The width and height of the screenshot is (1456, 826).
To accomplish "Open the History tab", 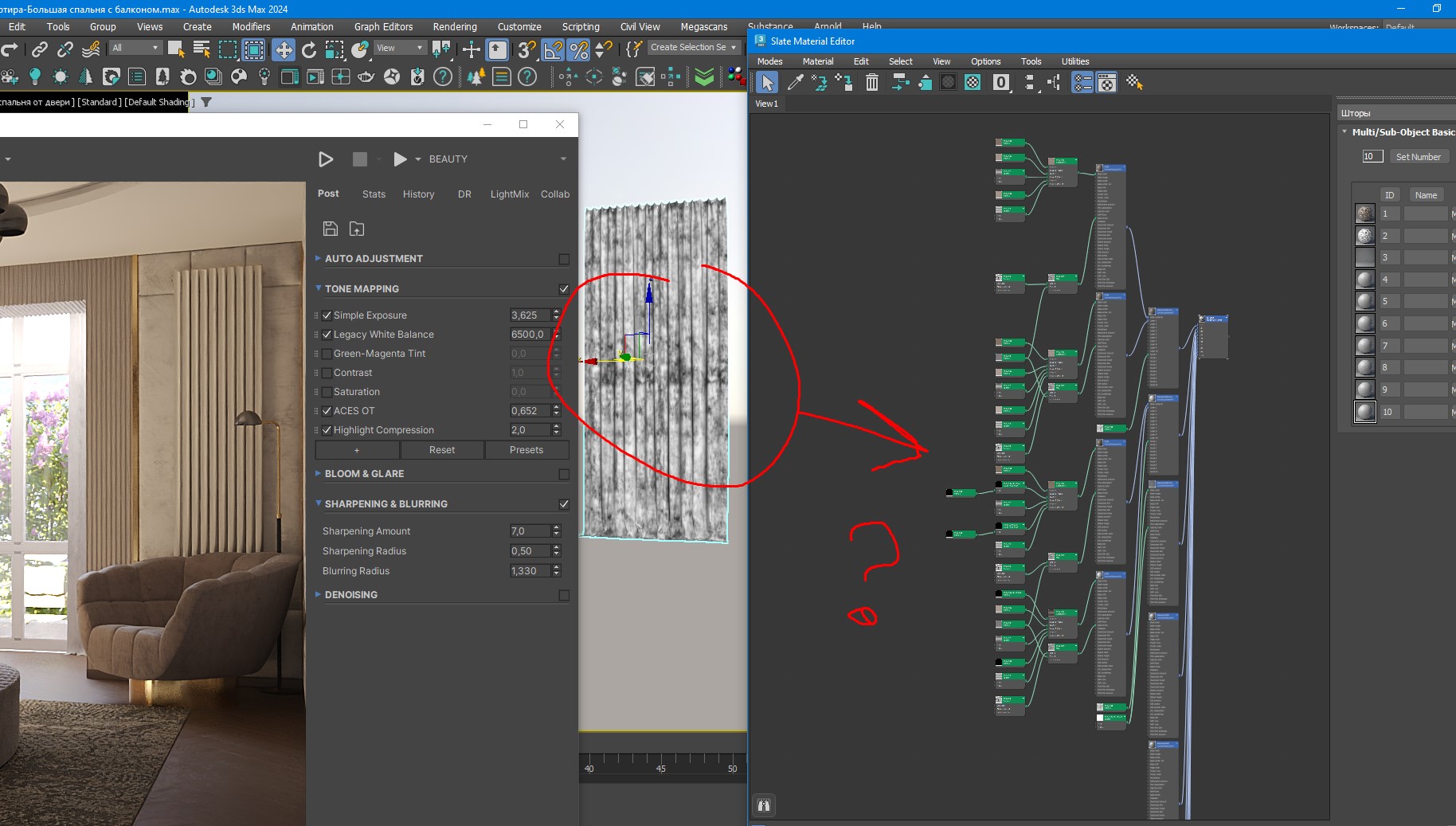I will [418, 194].
